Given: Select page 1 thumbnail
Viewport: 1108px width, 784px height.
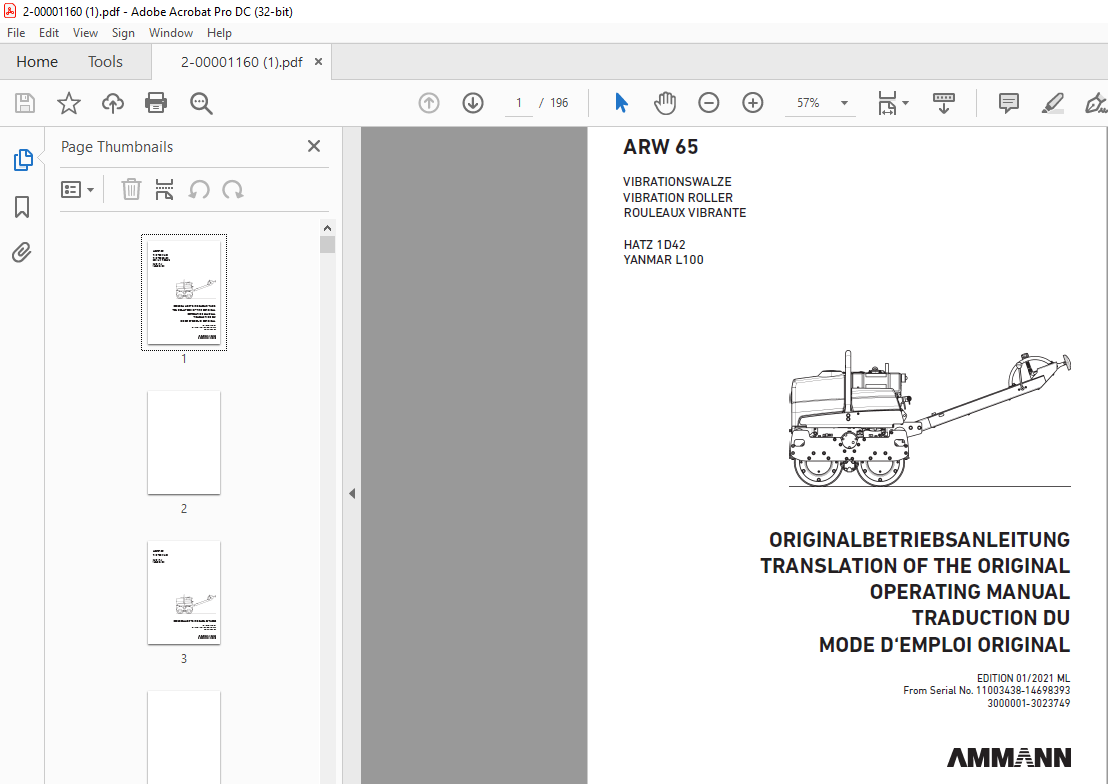Looking at the screenshot, I should click(x=184, y=293).
